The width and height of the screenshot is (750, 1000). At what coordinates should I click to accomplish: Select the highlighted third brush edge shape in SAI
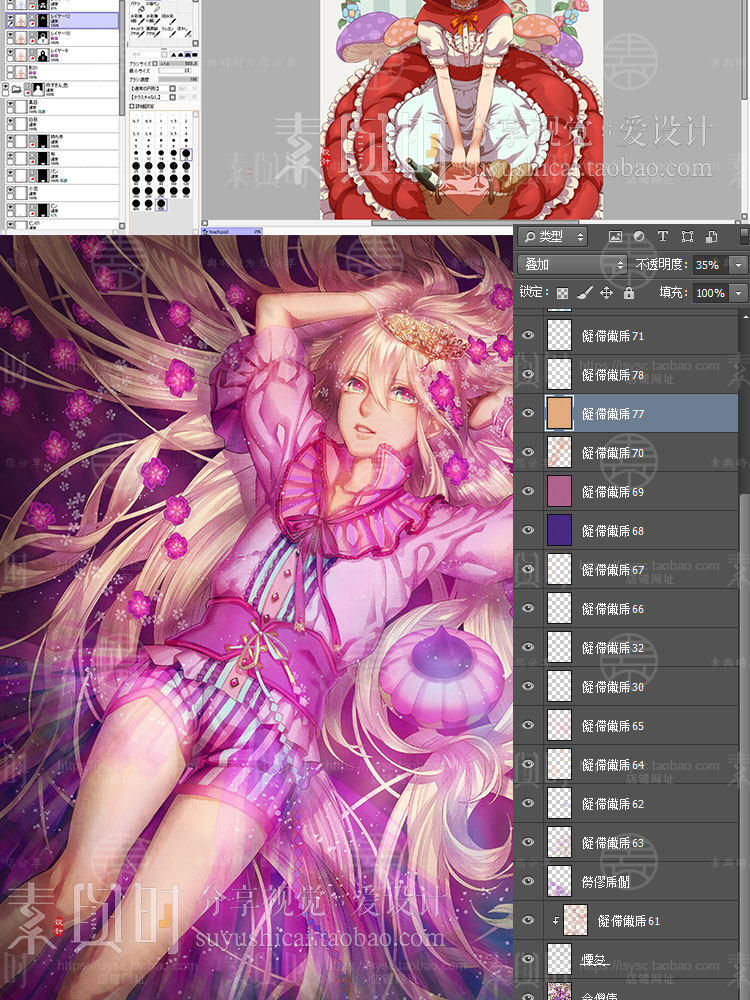pyautogui.click(x=188, y=55)
